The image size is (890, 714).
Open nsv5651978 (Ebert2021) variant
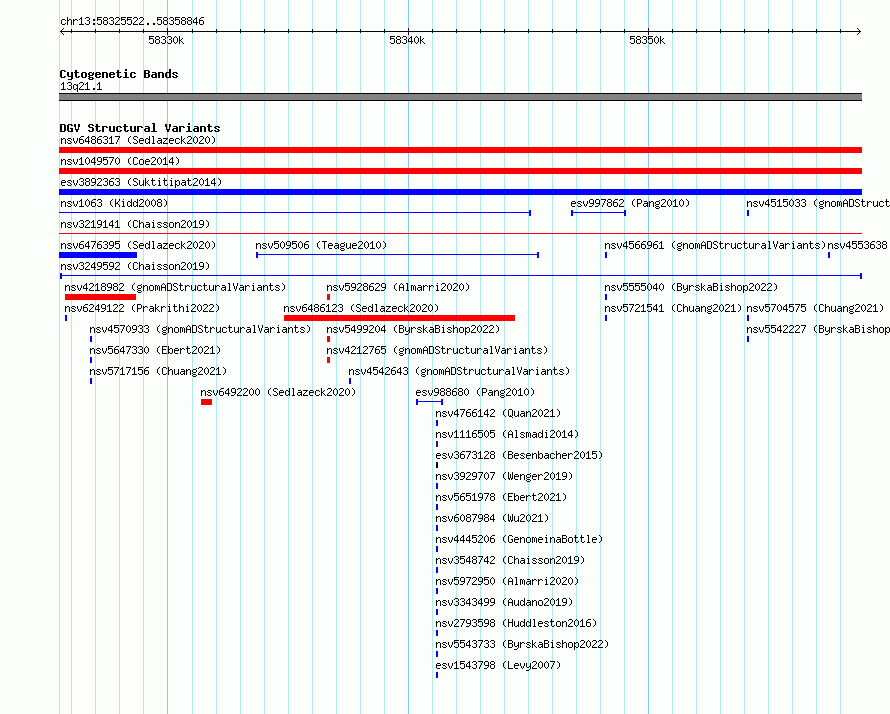(x=501, y=497)
